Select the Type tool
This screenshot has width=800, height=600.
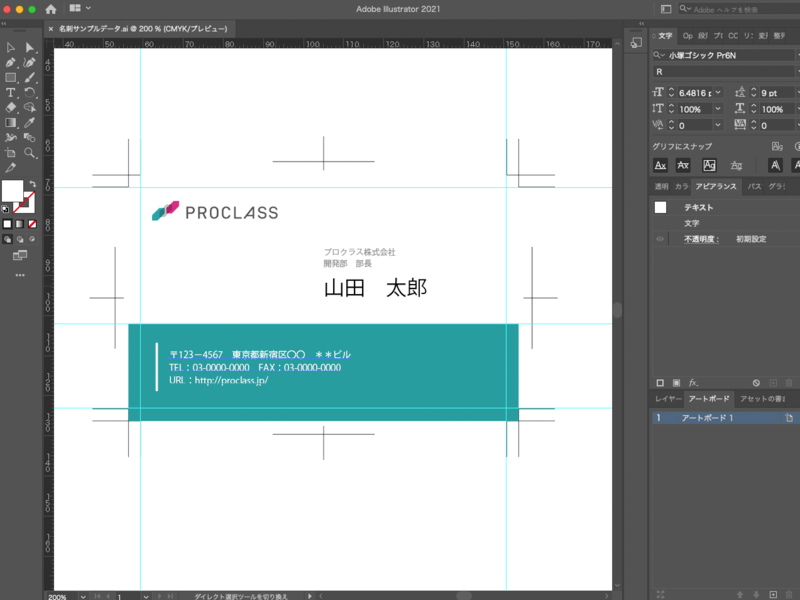10,92
